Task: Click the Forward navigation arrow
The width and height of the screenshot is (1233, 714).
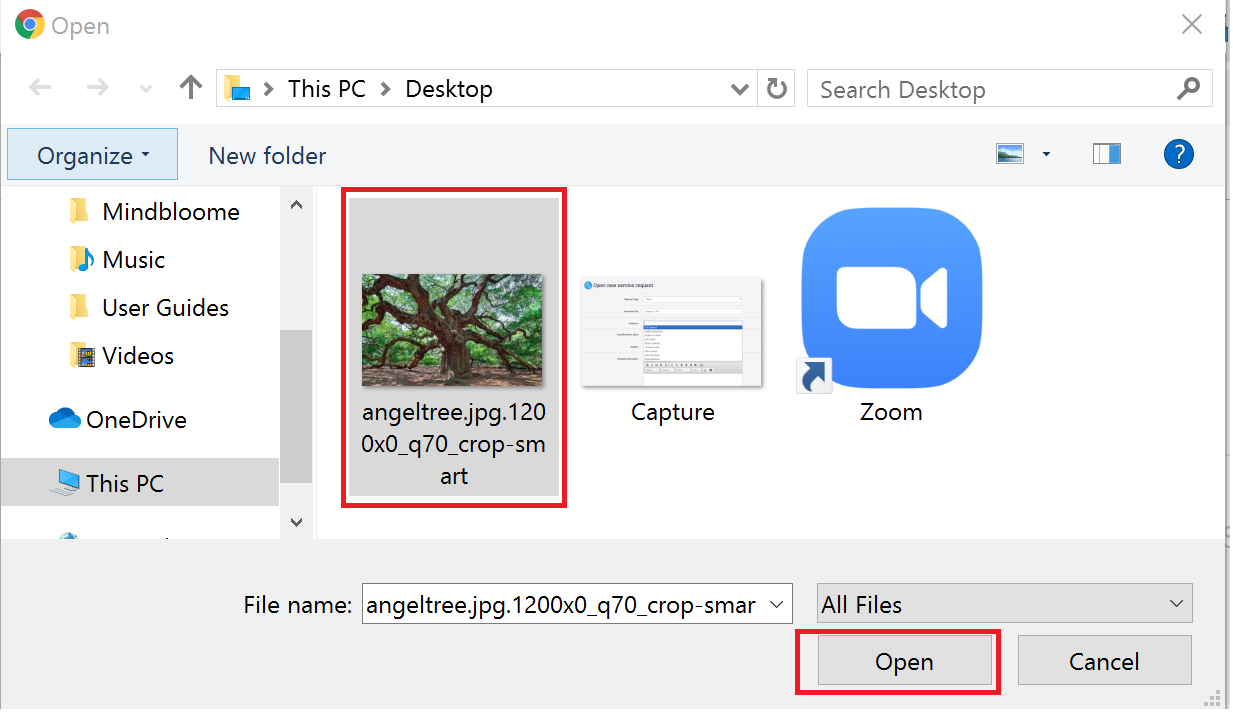Action: (97, 88)
